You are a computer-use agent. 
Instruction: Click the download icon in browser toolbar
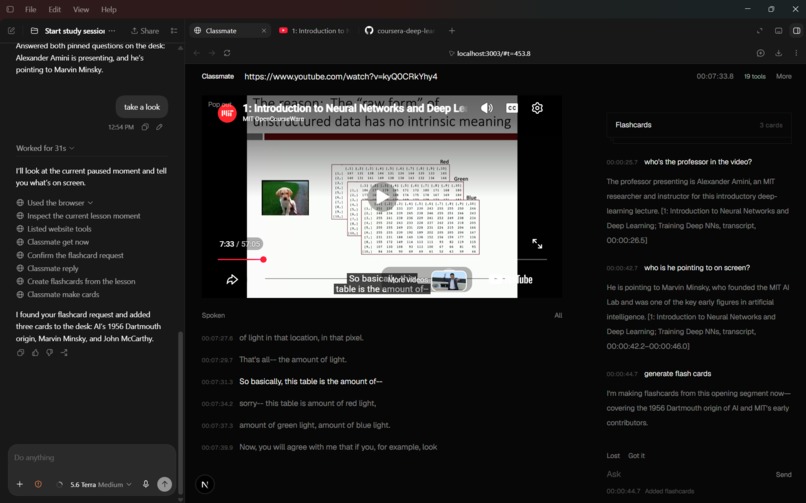[778, 53]
